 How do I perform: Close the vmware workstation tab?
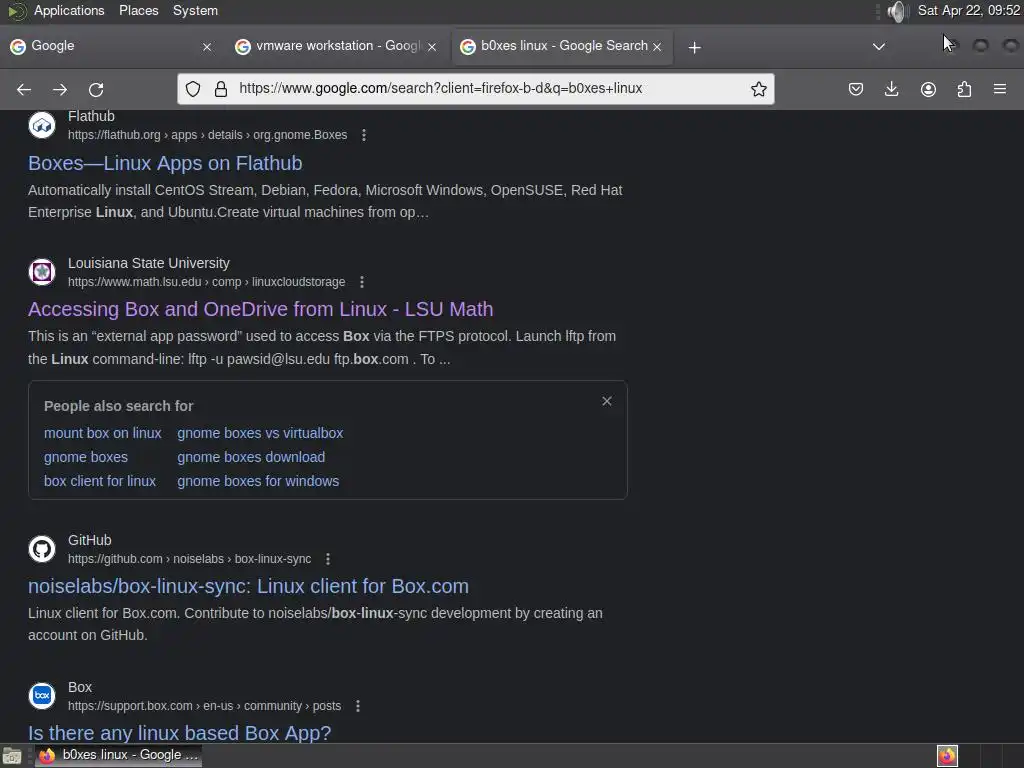pyautogui.click(x=432, y=47)
